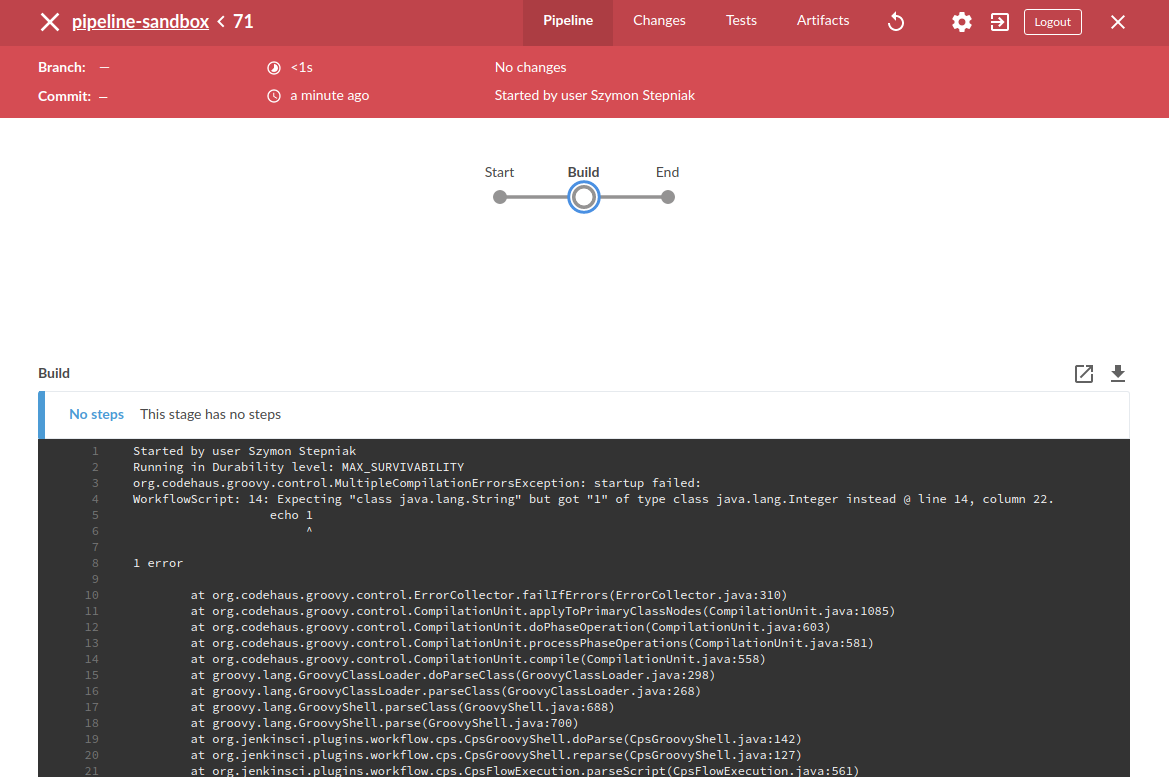Click the Commit label in header

tap(64, 96)
